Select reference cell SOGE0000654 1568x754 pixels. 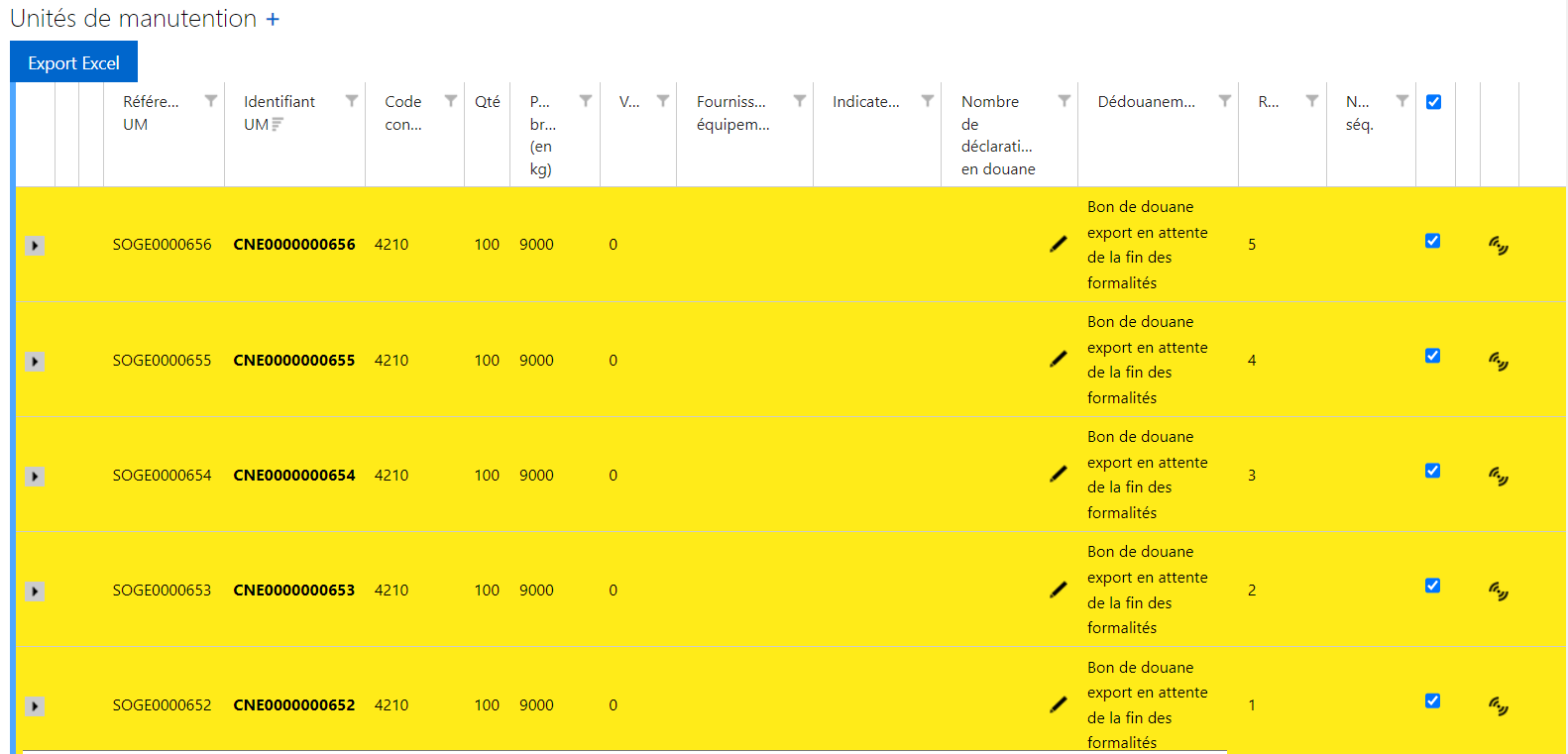pyautogui.click(x=162, y=476)
